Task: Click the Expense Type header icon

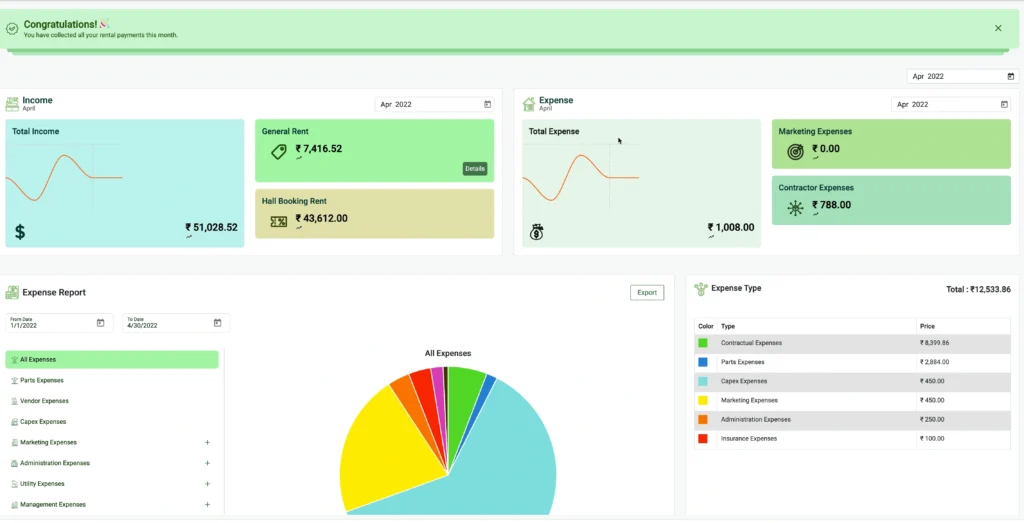Action: click(x=701, y=289)
